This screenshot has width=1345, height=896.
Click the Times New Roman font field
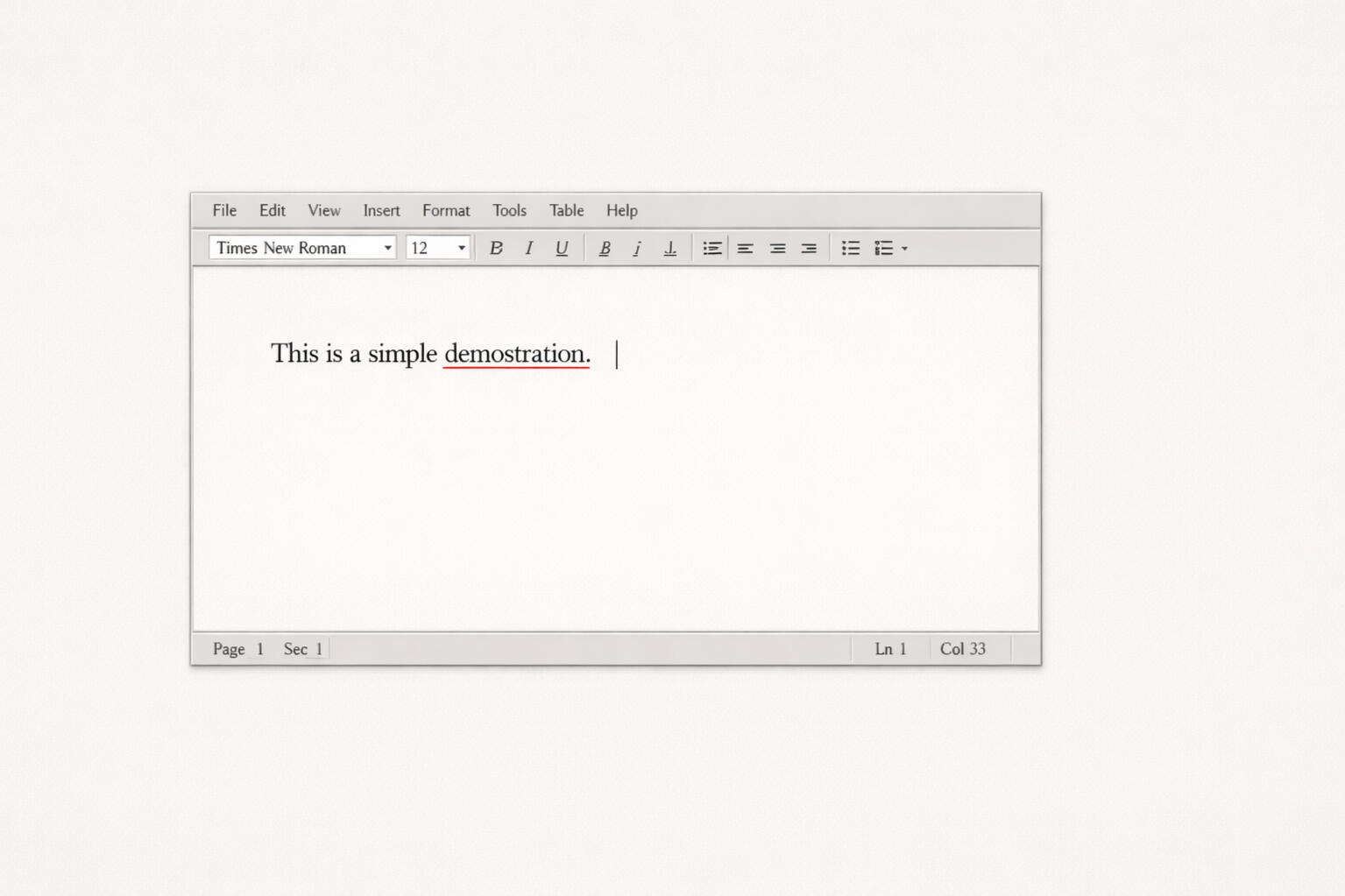[x=289, y=248]
